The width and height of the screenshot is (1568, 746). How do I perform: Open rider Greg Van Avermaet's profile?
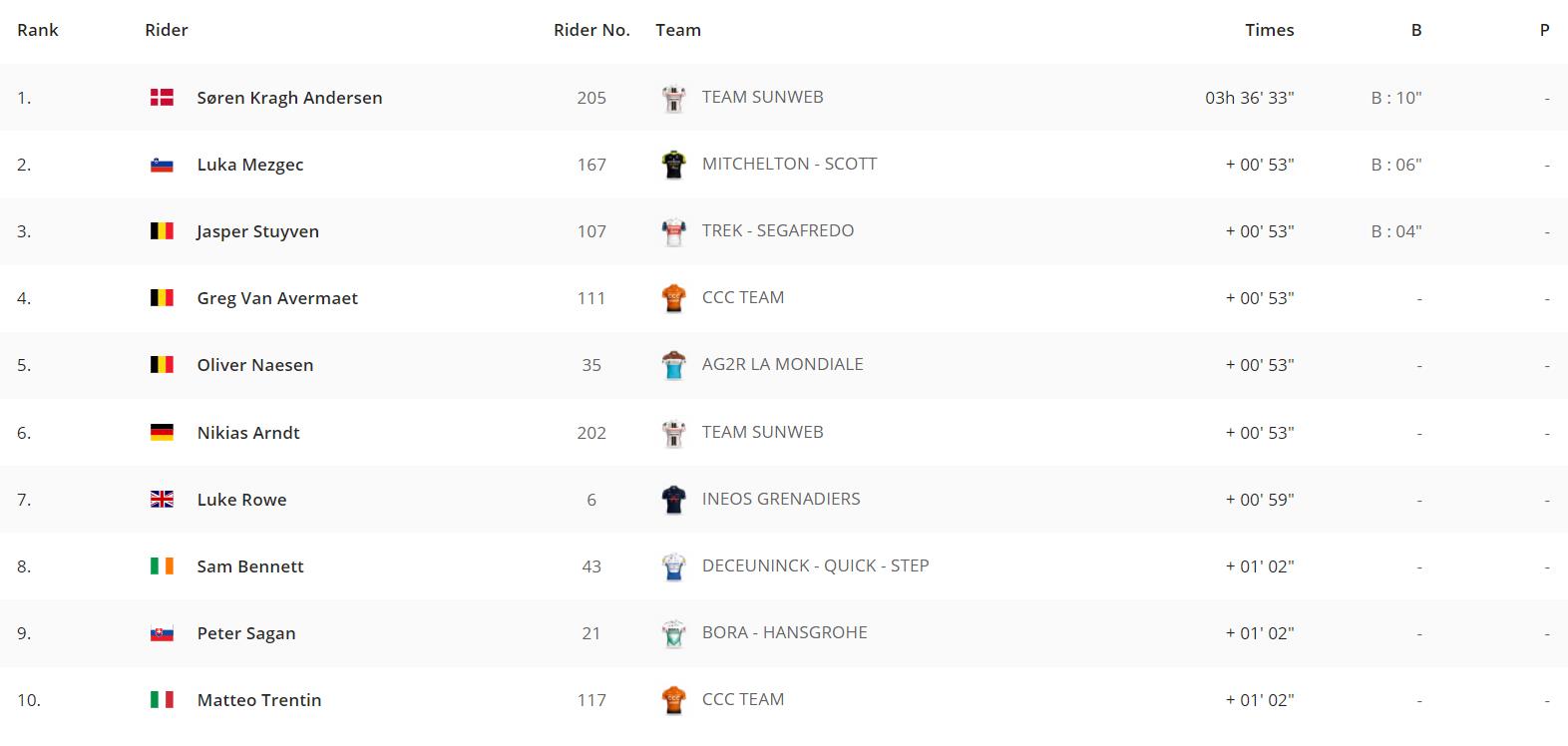click(x=277, y=297)
